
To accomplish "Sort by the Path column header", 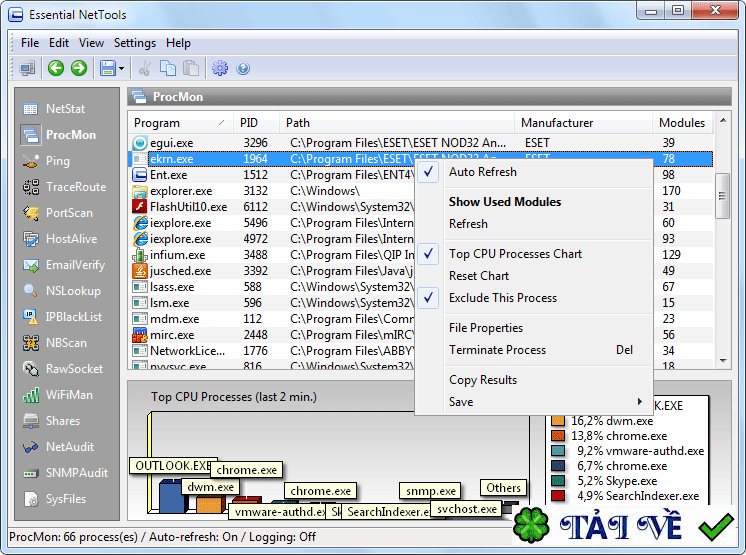I will tap(397, 123).
